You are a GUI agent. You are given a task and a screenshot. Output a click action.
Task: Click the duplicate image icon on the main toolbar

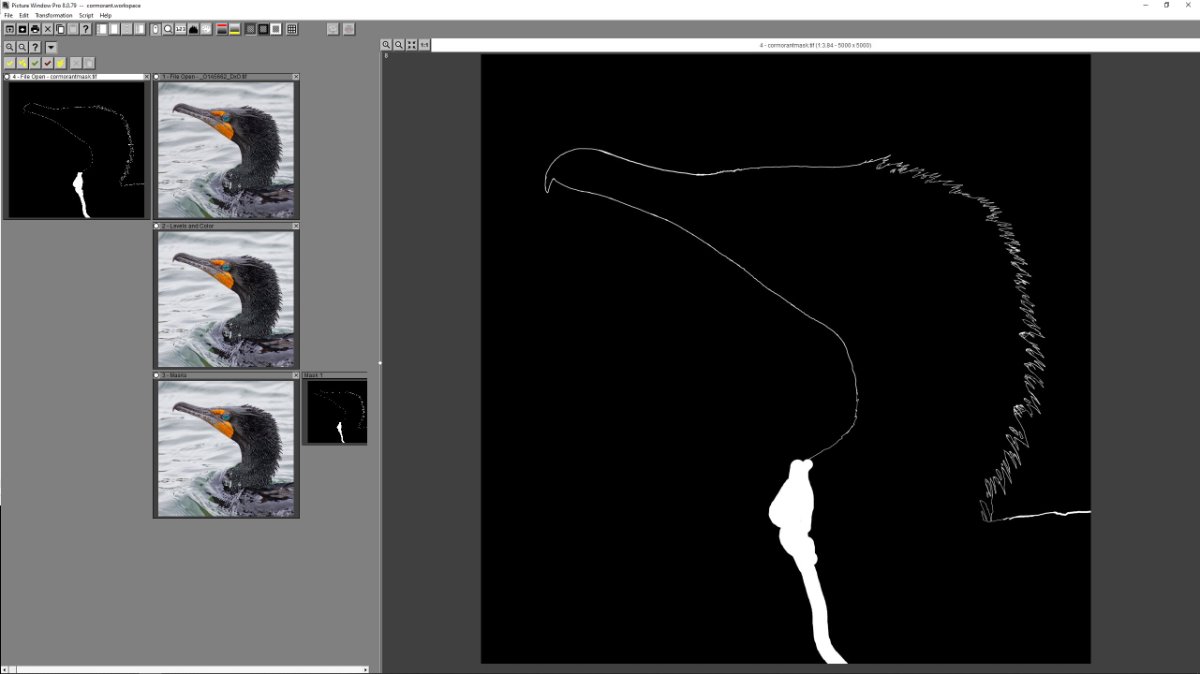tap(59, 27)
